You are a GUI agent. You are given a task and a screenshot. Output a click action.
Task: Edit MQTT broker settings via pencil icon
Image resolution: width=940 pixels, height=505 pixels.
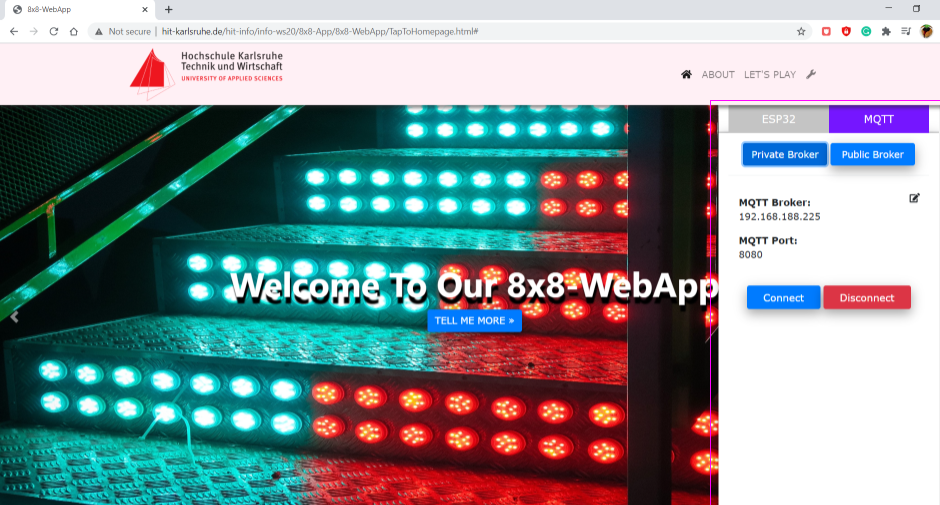(914, 198)
